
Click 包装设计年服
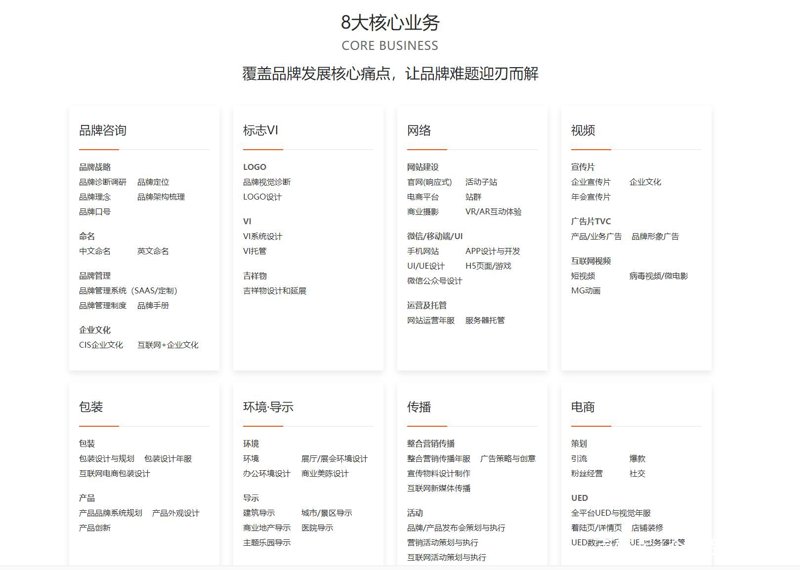click(x=168, y=459)
